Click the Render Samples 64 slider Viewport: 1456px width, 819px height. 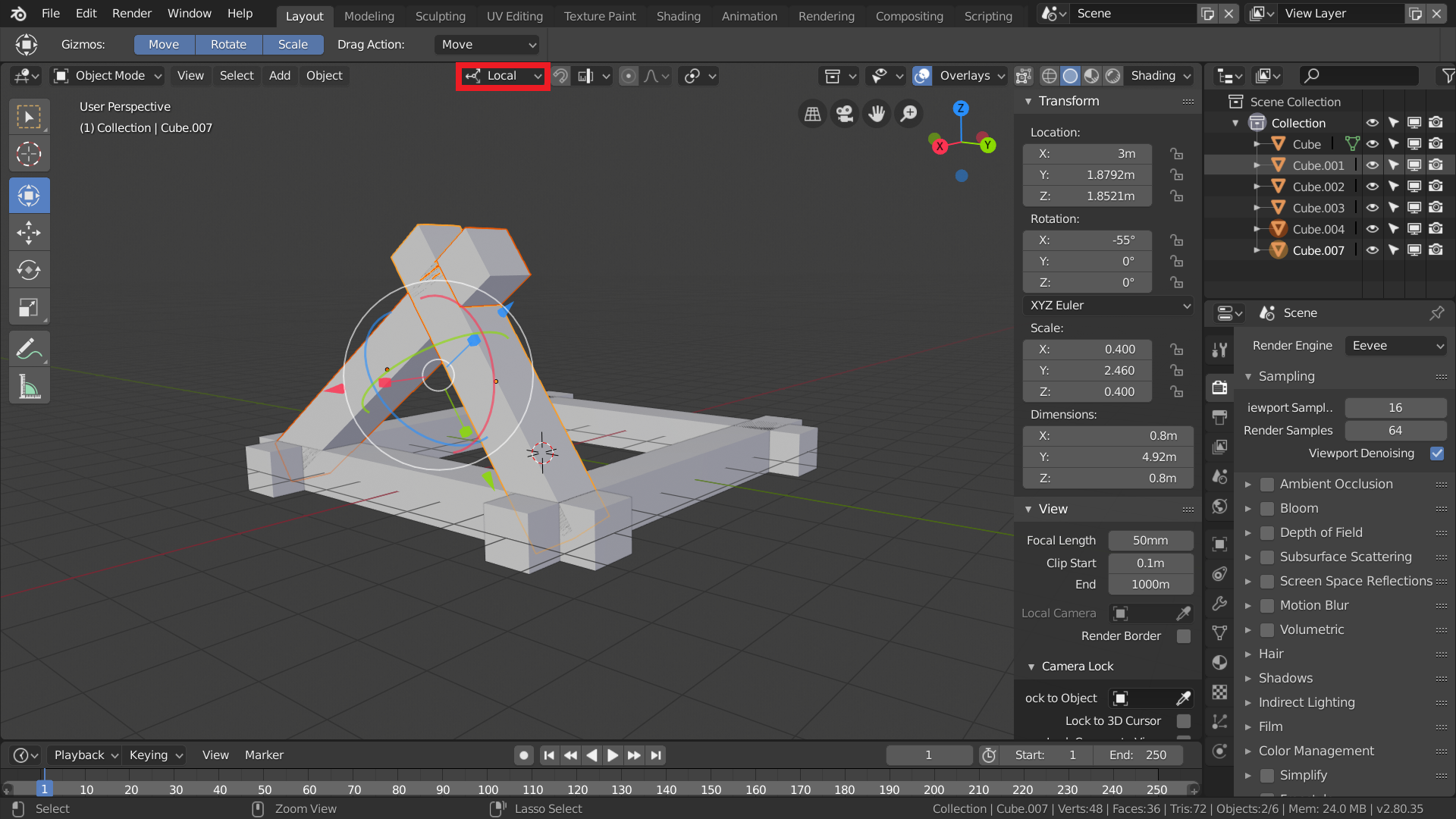point(1395,431)
